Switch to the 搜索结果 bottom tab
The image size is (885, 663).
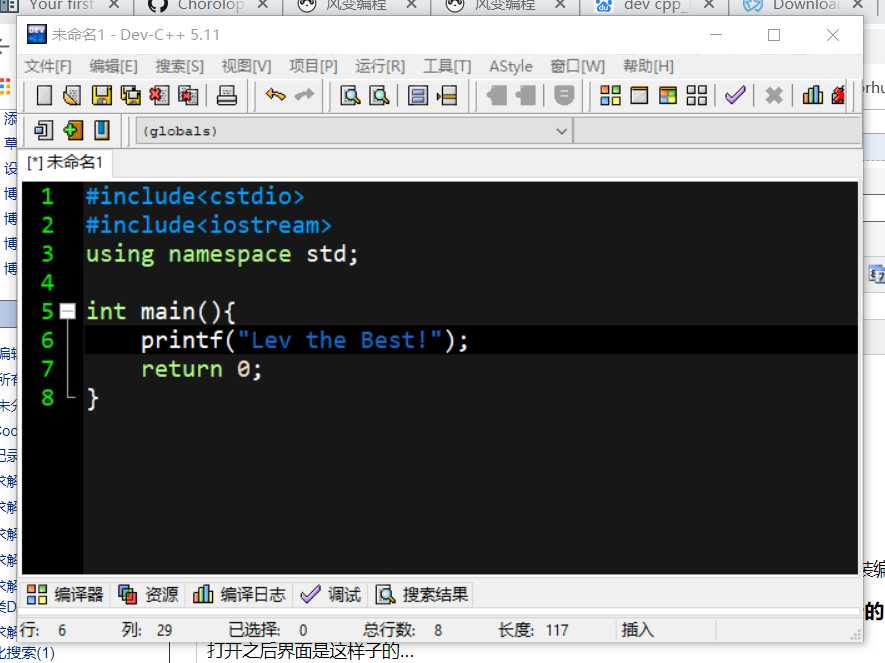pyautogui.click(x=422, y=594)
